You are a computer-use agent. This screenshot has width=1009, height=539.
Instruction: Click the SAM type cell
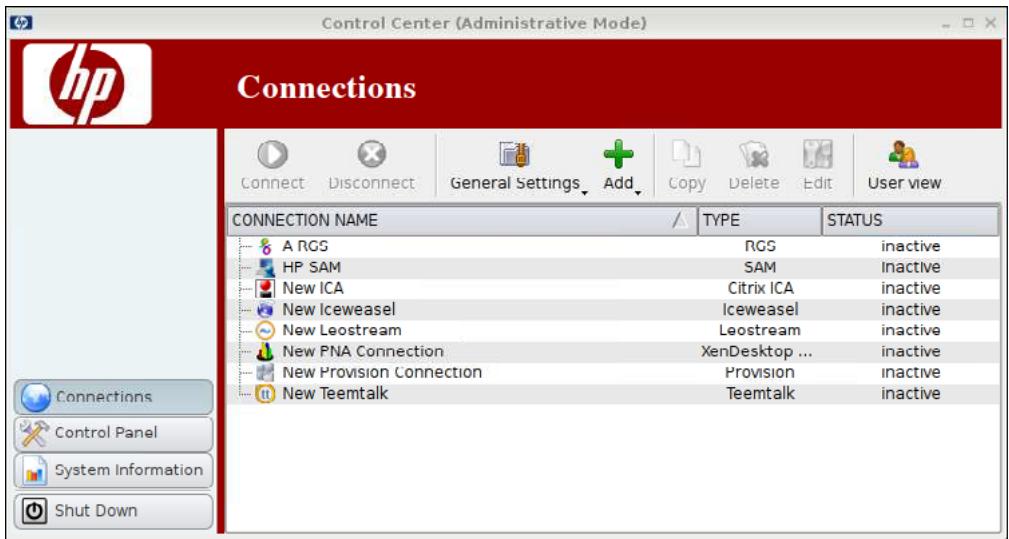tap(760, 268)
